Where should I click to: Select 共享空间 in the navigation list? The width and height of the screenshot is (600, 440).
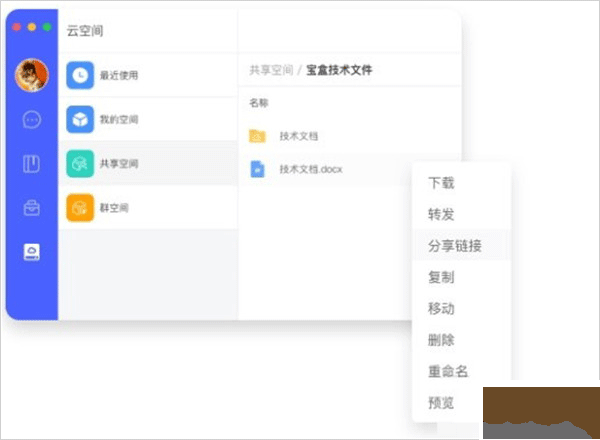[x=118, y=164]
